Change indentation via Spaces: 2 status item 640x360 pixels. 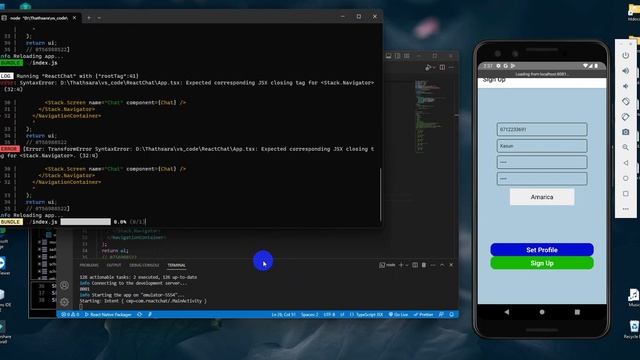[x=309, y=315]
